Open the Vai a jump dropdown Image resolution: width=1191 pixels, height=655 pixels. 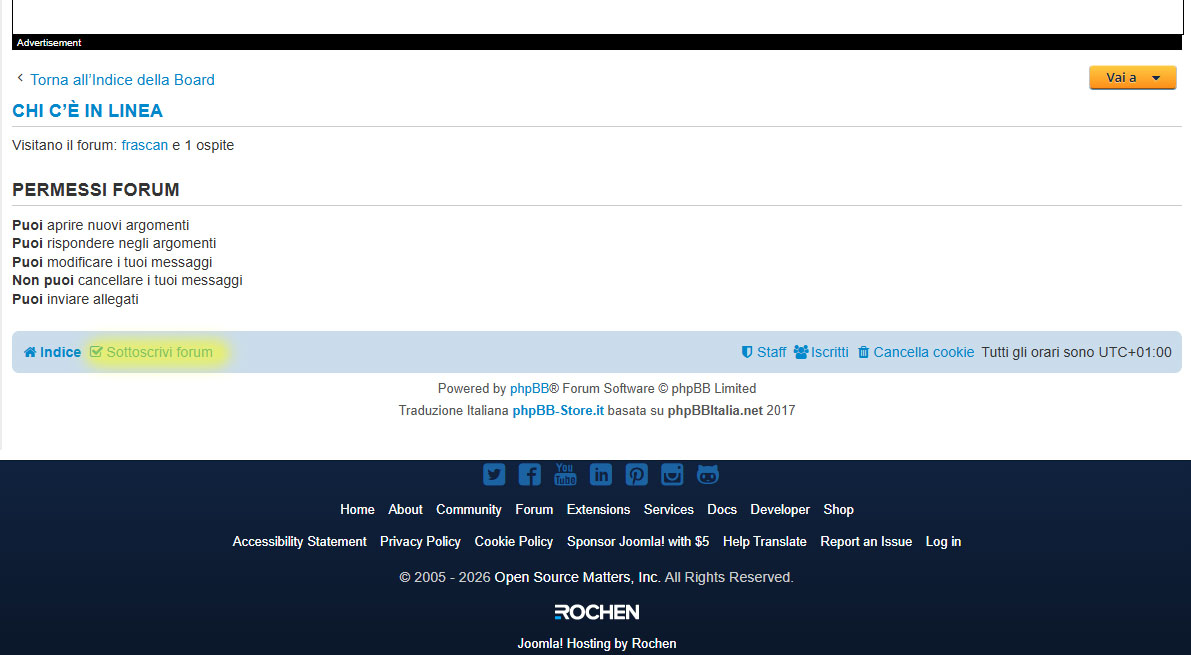click(x=1133, y=78)
